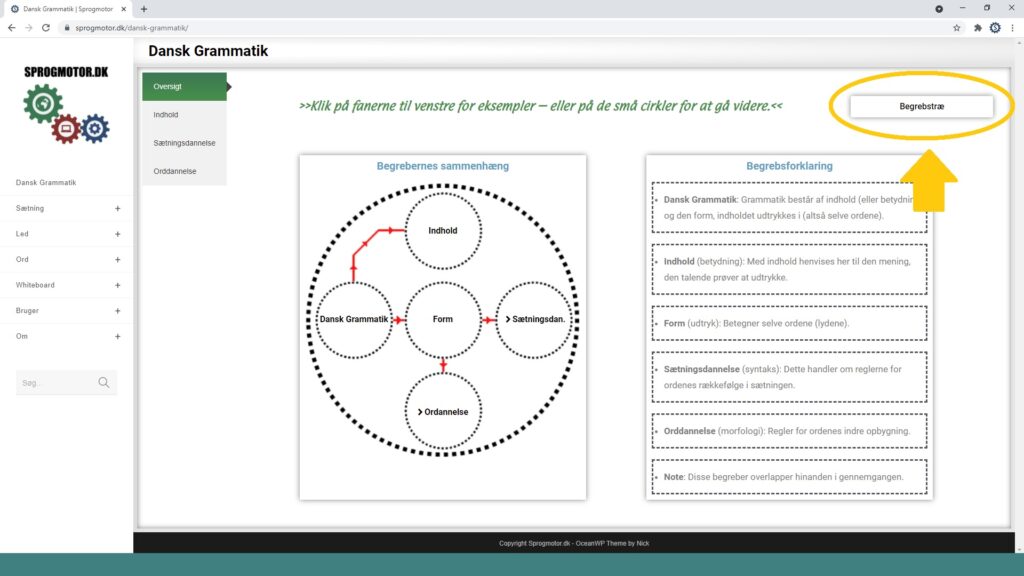Viewport: 1024px width, 576px height.
Task: Click the Begrebstræ button
Action: coord(921,106)
